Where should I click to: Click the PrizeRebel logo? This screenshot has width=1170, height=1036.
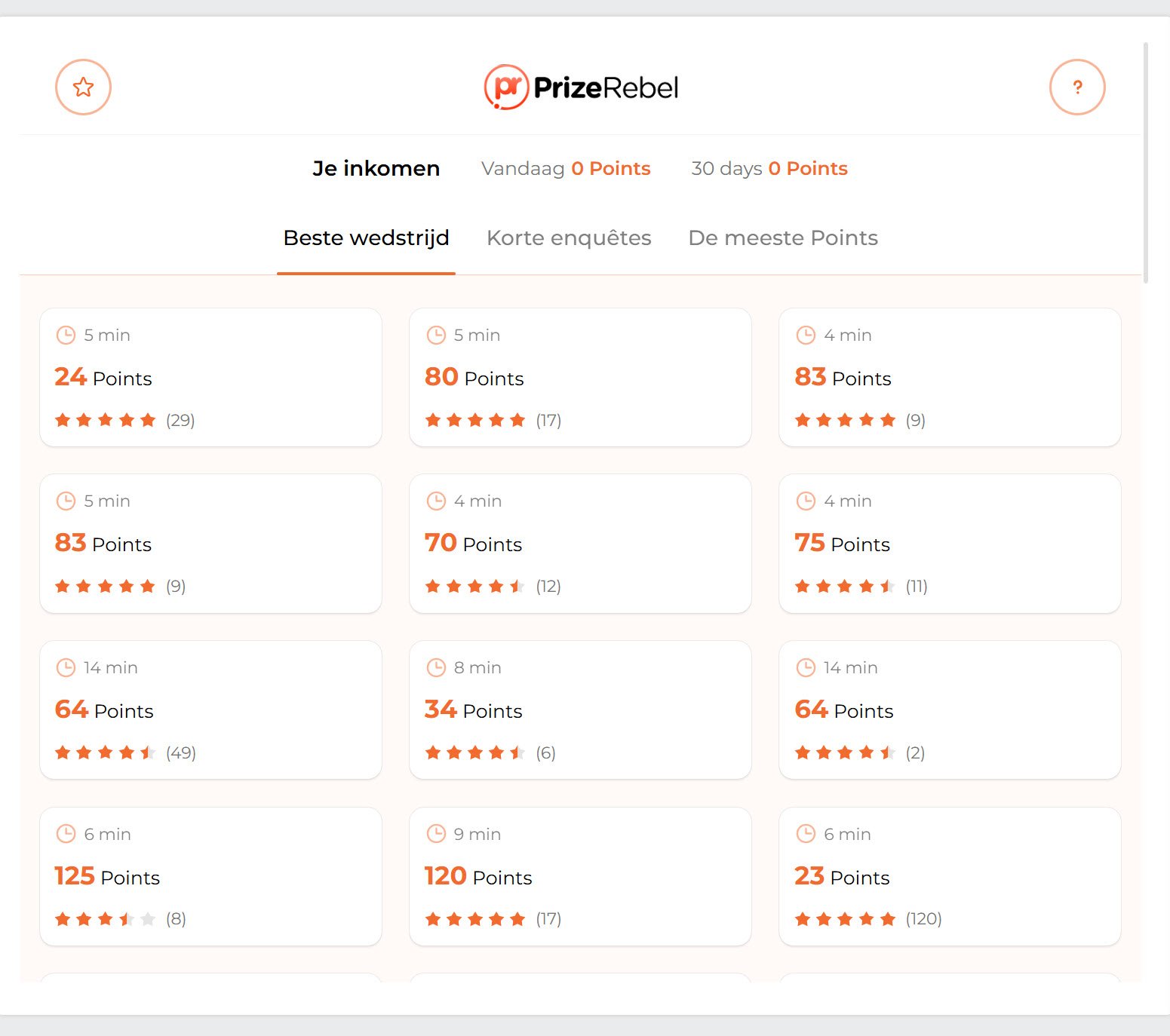pyautogui.click(x=581, y=87)
